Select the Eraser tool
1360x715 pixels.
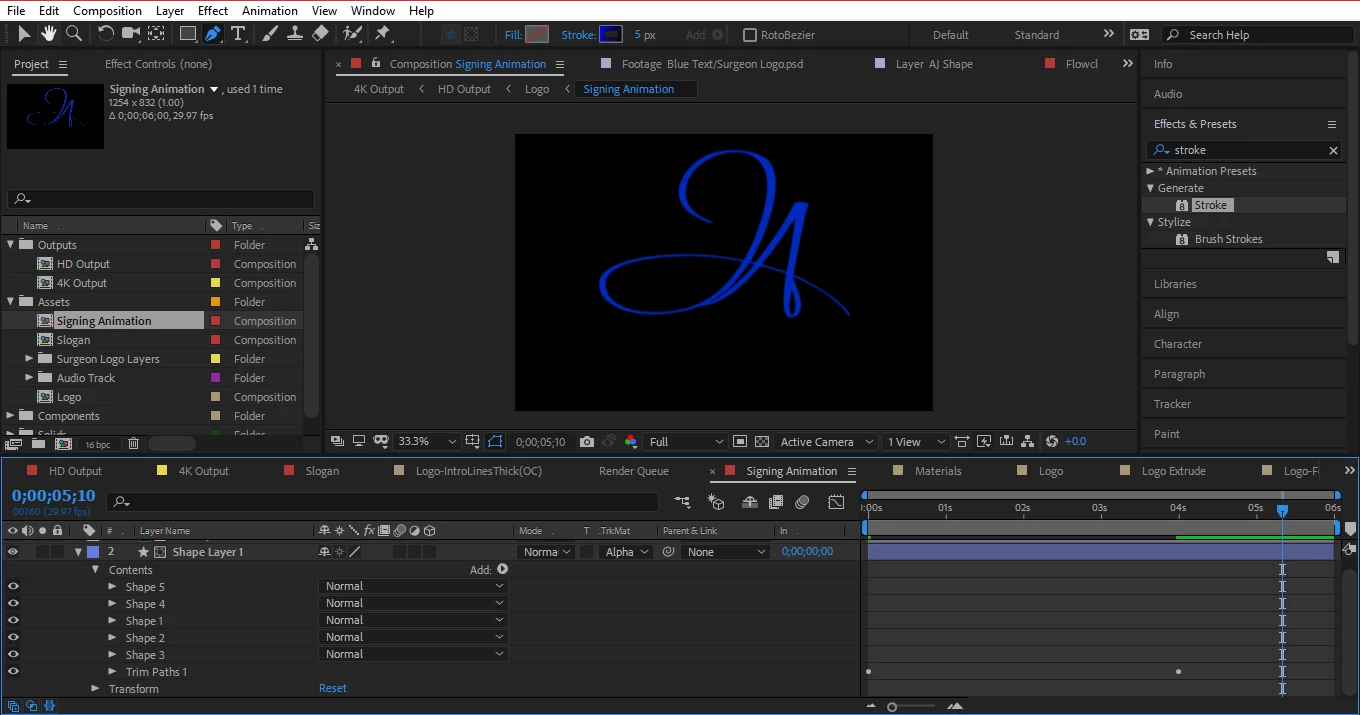[x=320, y=34]
